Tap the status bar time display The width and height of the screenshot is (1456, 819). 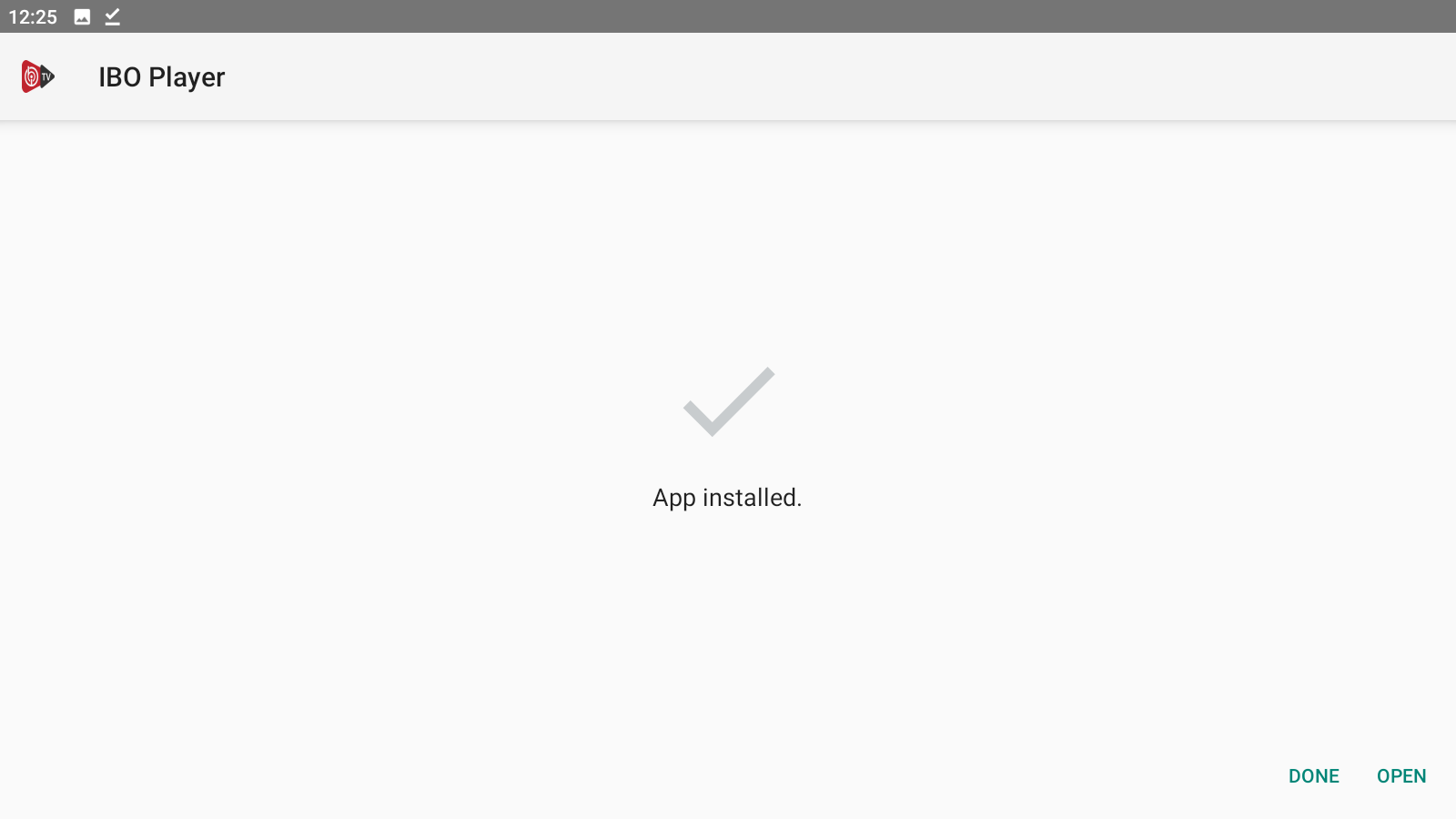33,16
